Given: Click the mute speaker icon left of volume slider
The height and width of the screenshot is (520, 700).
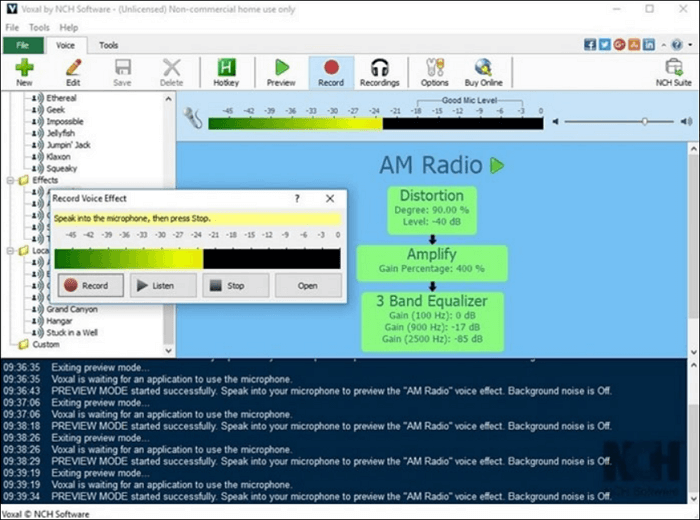Looking at the screenshot, I should point(555,121).
